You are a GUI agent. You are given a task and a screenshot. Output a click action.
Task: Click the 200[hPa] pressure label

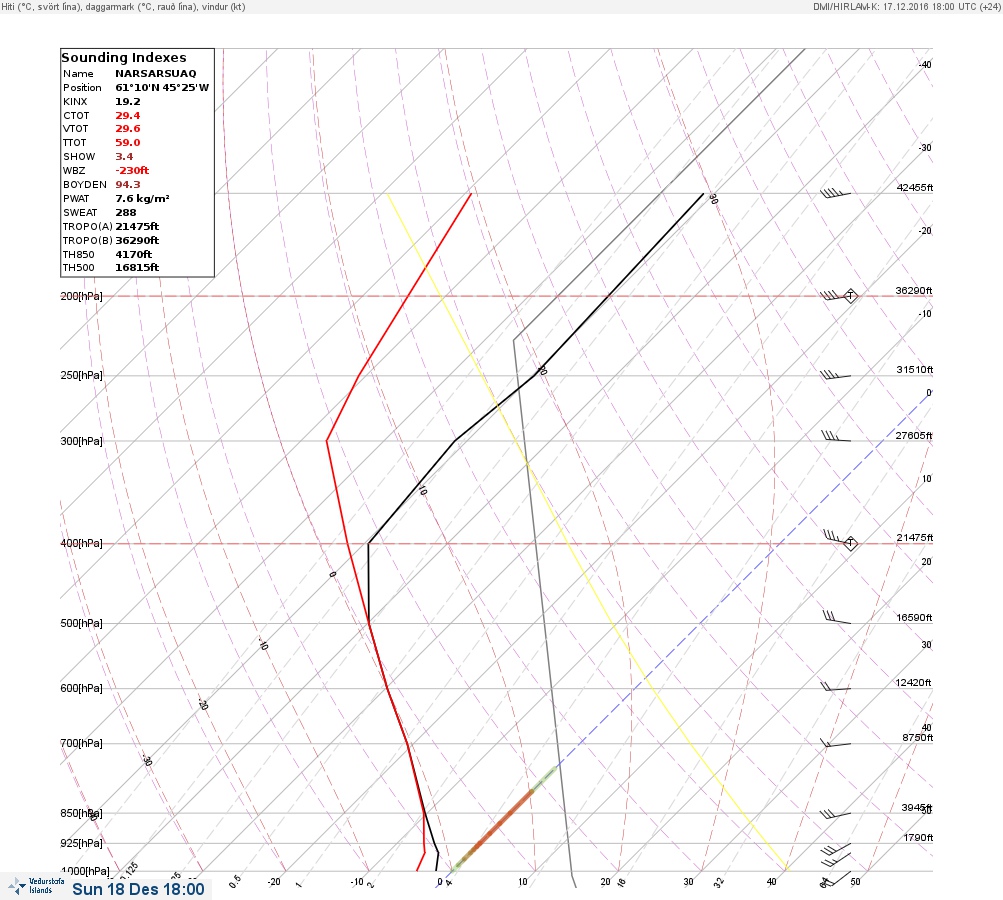(81, 296)
